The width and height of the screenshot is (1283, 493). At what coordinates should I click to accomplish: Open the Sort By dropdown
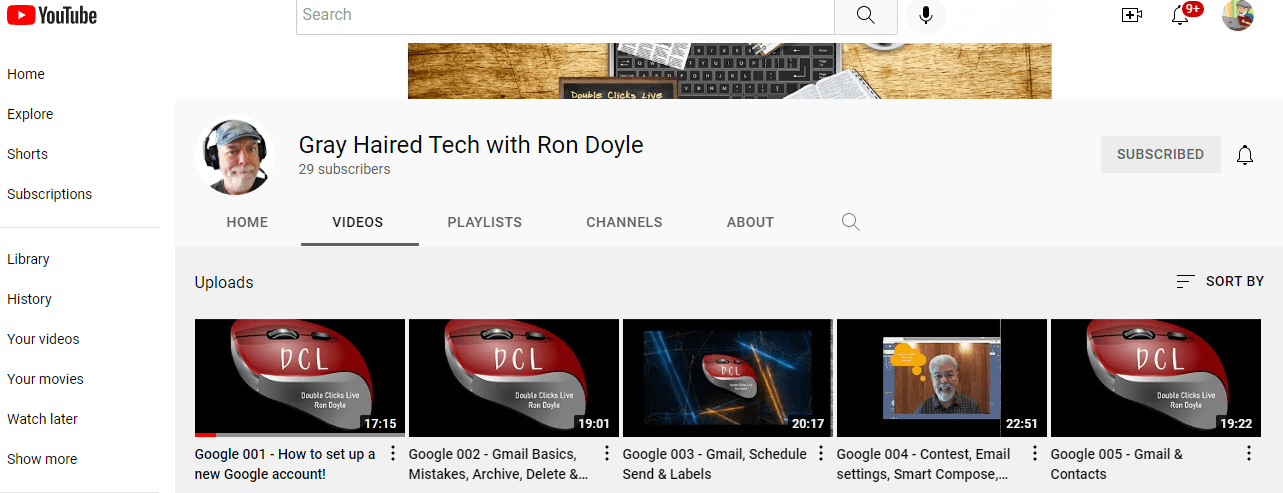pyautogui.click(x=1220, y=282)
